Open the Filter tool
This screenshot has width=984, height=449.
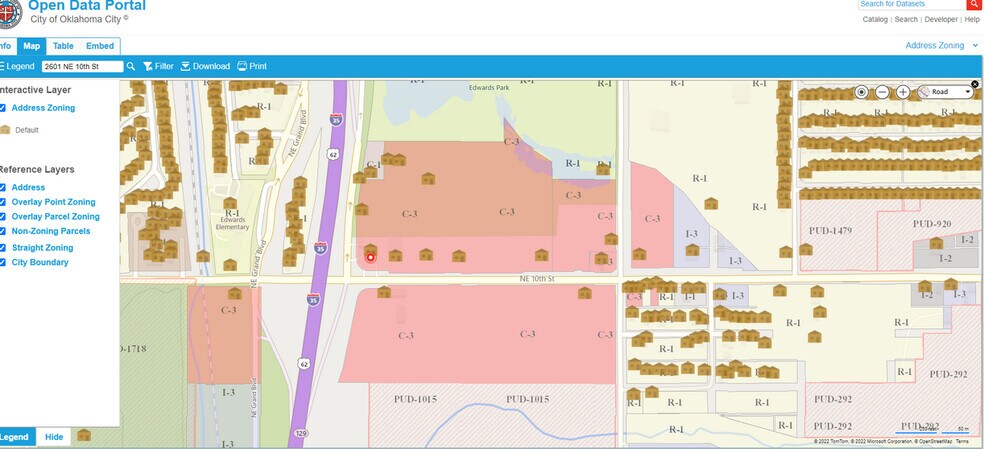coord(158,67)
